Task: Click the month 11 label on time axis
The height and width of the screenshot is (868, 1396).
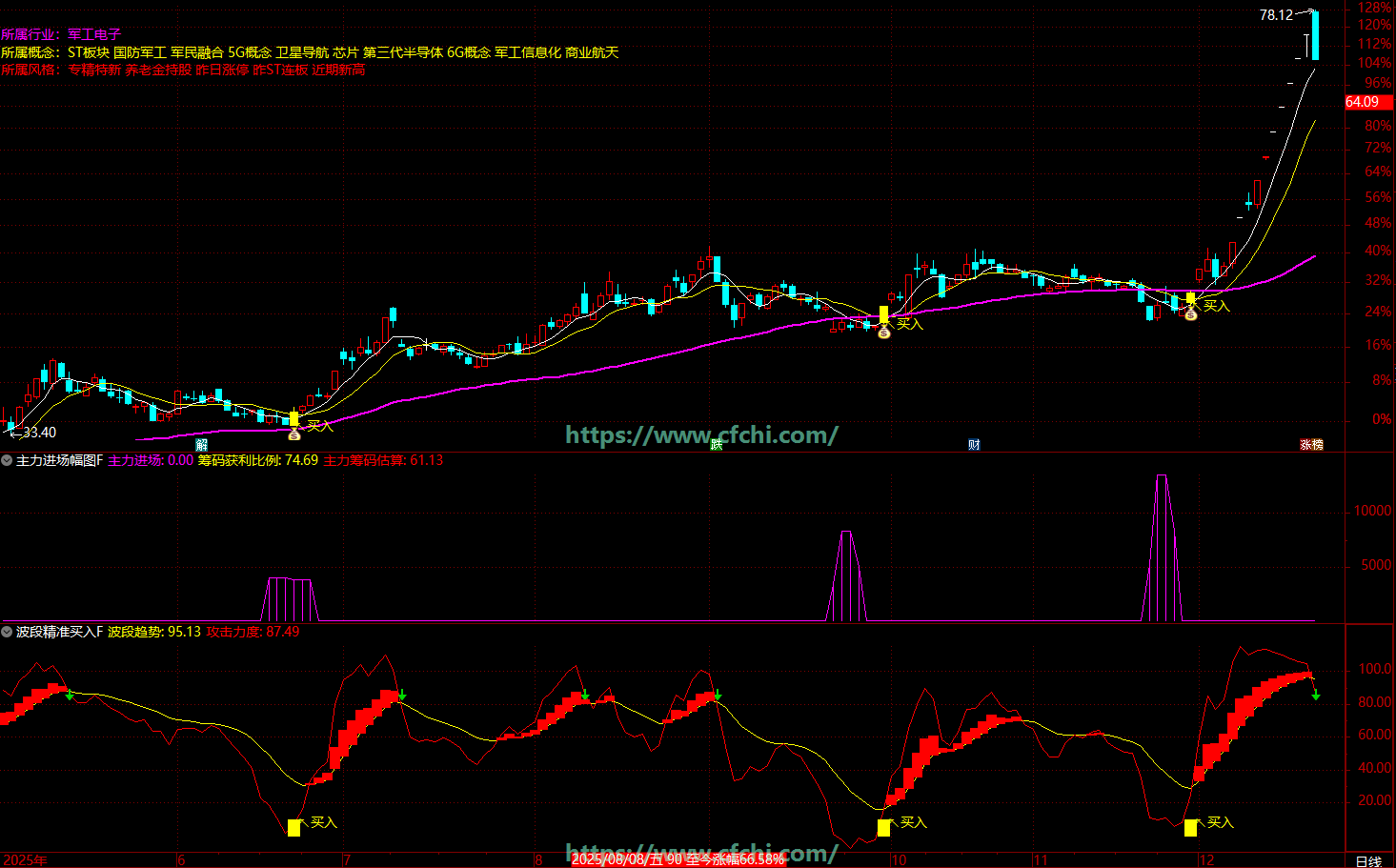Action: tap(1041, 860)
